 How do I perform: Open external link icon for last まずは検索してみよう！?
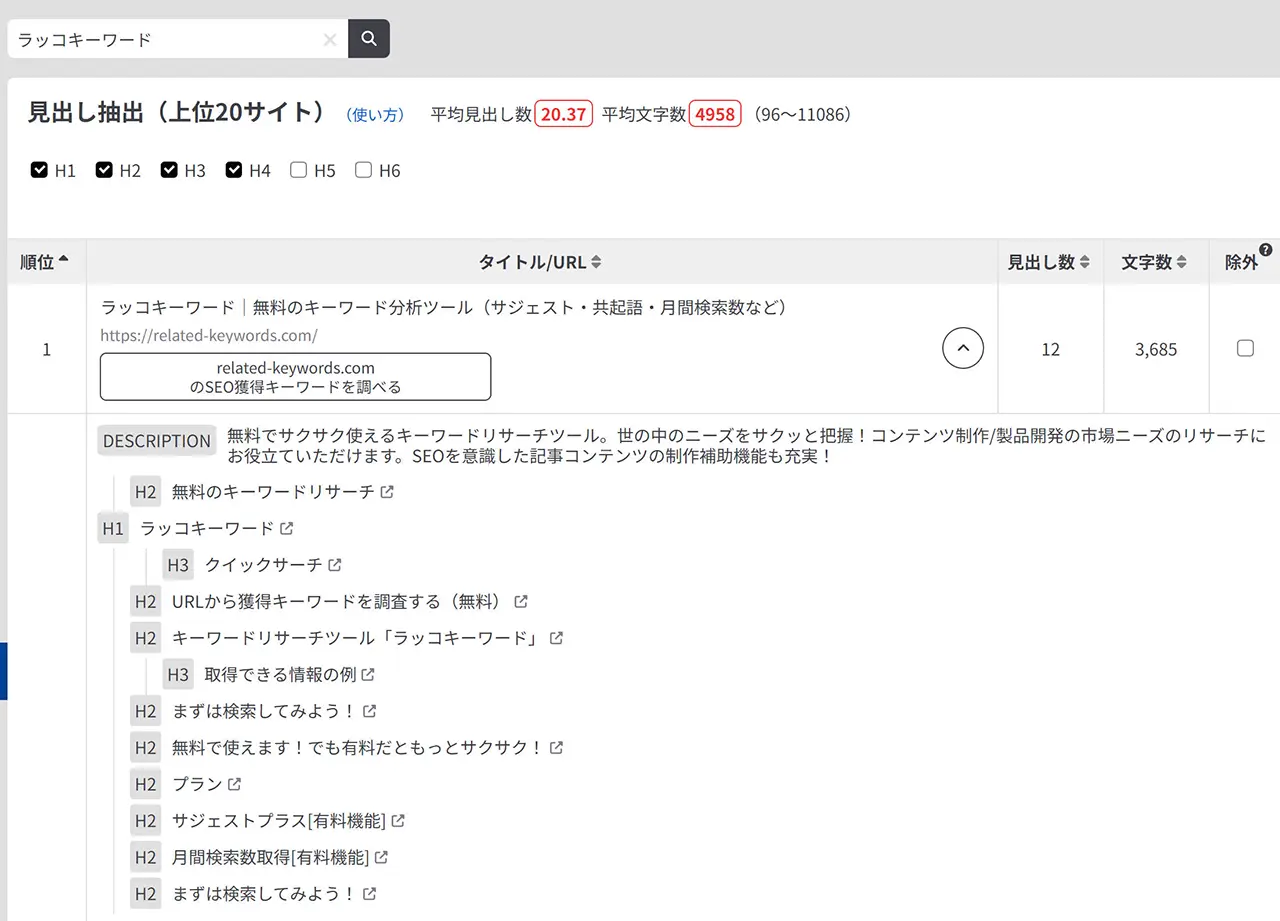point(370,894)
